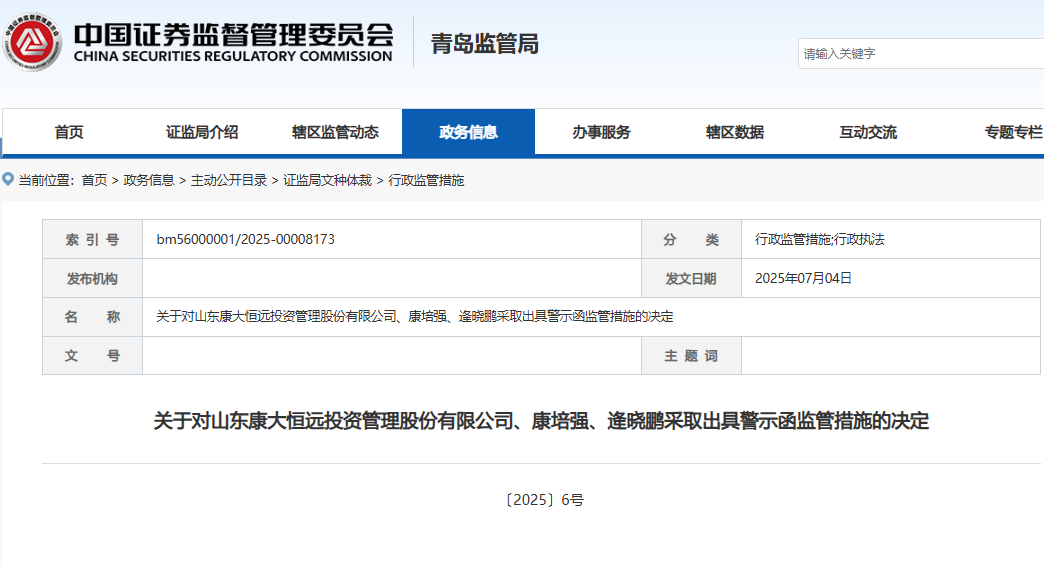Click the 文号 label cell

93,356
